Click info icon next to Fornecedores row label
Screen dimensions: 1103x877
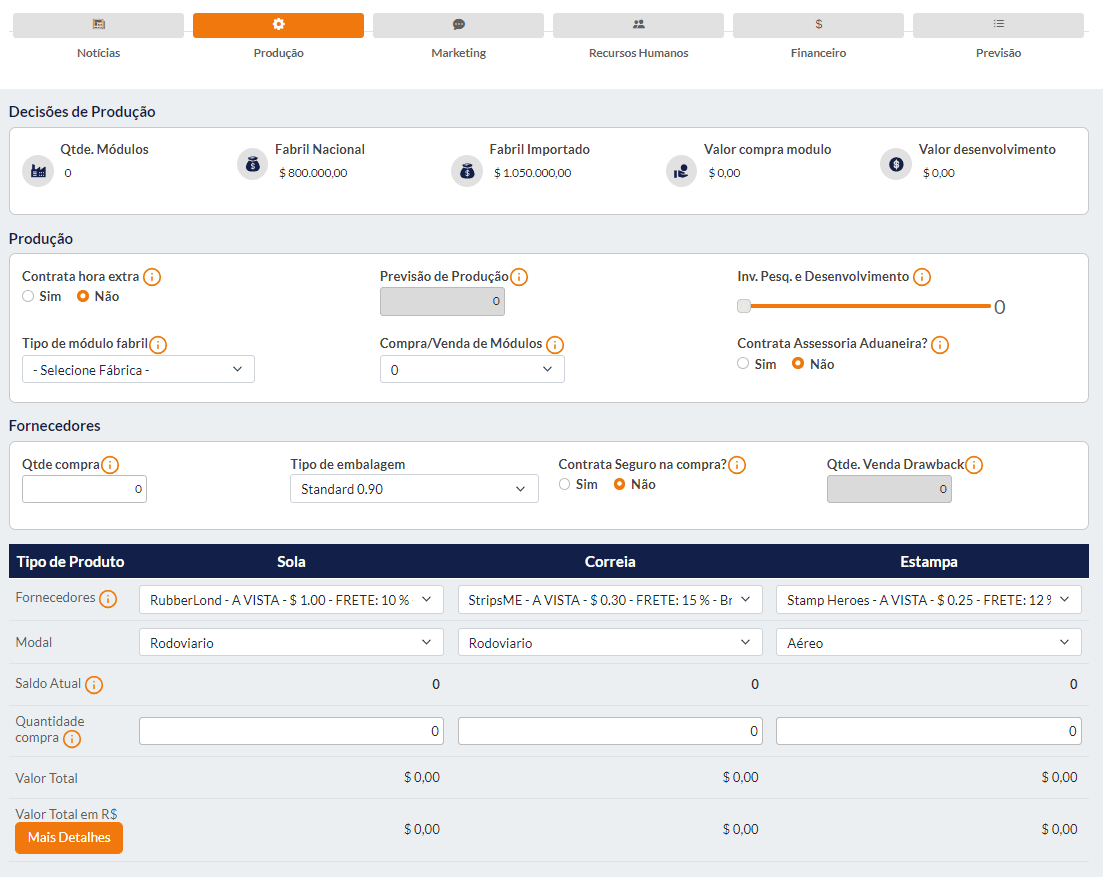[108, 599]
